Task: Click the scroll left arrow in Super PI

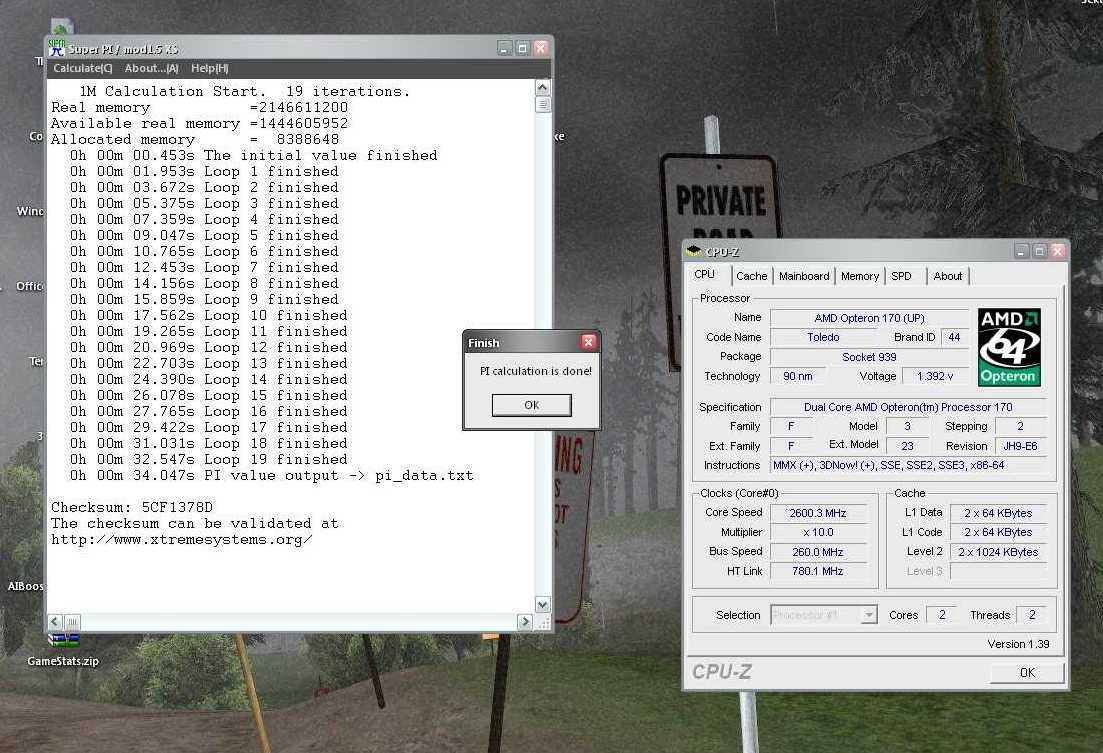Action: point(55,621)
